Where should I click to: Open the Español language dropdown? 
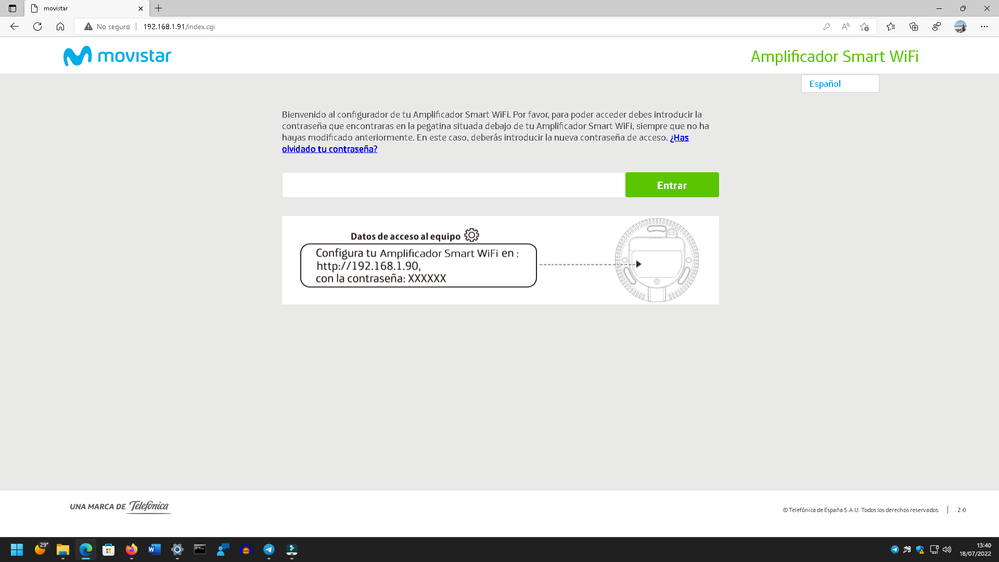point(839,84)
